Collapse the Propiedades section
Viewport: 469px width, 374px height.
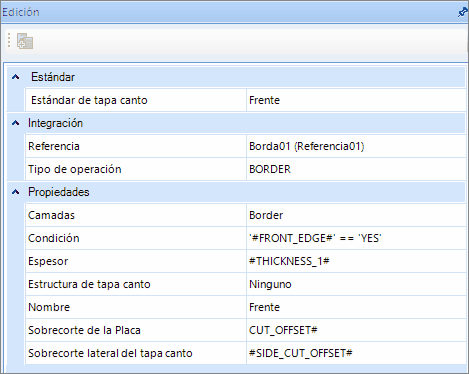pos(15,192)
